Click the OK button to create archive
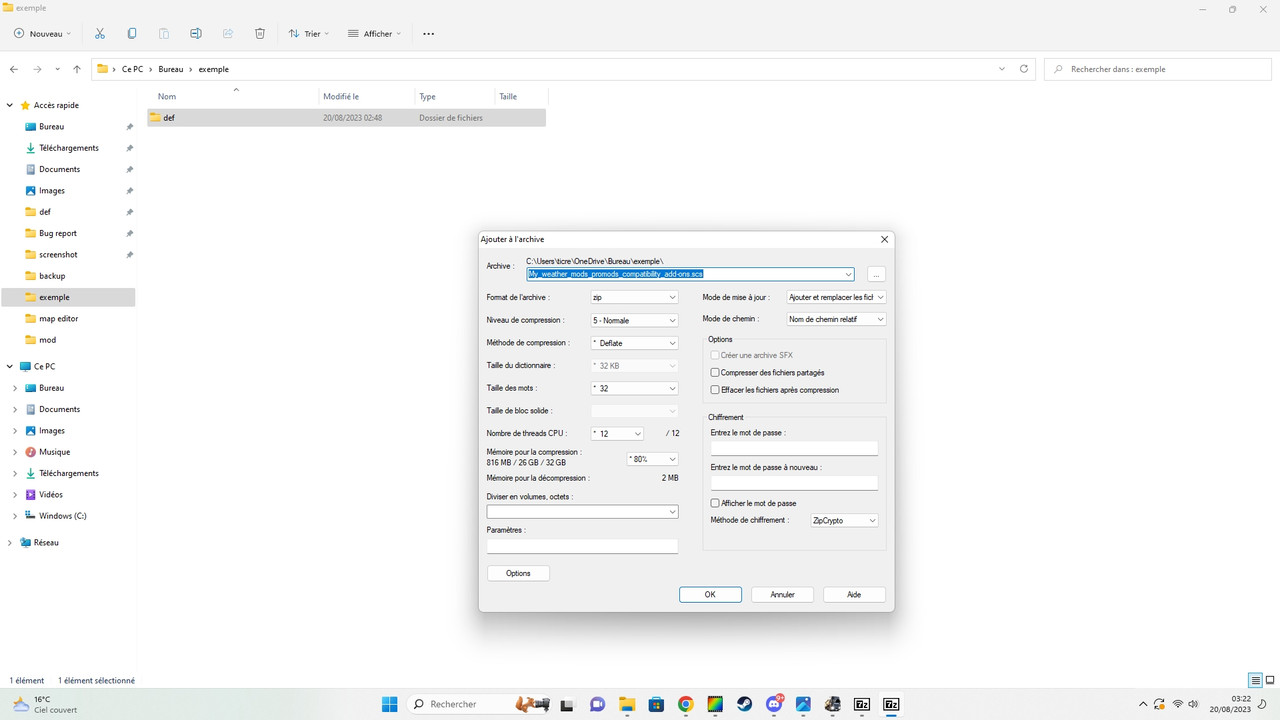Screen dimensions: 1280x720 710,594
